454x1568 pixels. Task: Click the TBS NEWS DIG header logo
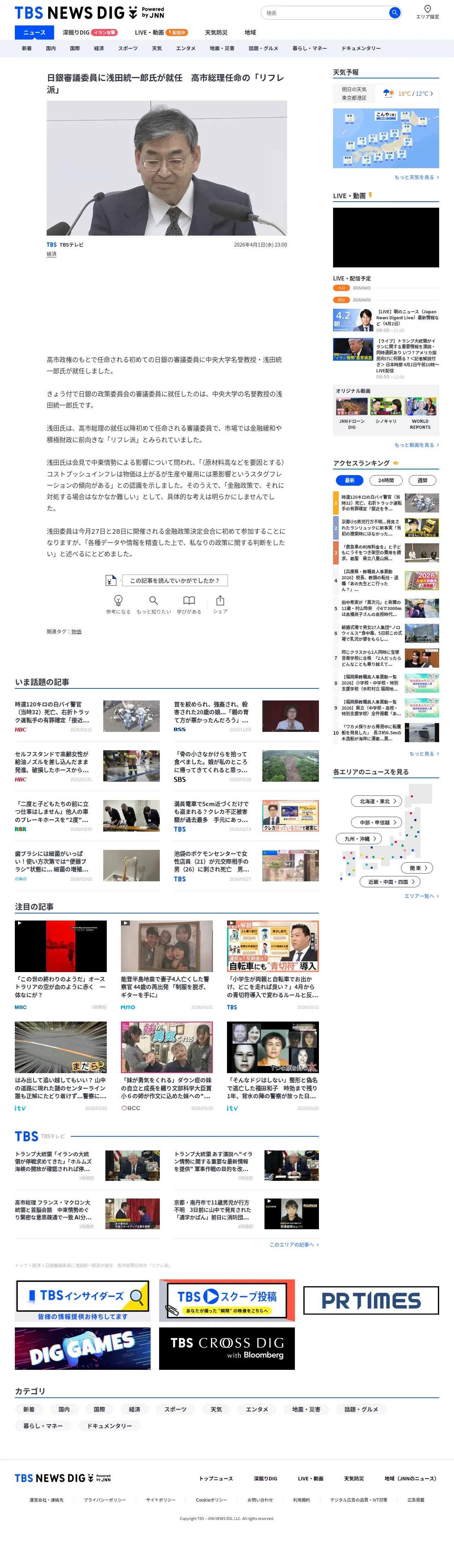(x=89, y=13)
